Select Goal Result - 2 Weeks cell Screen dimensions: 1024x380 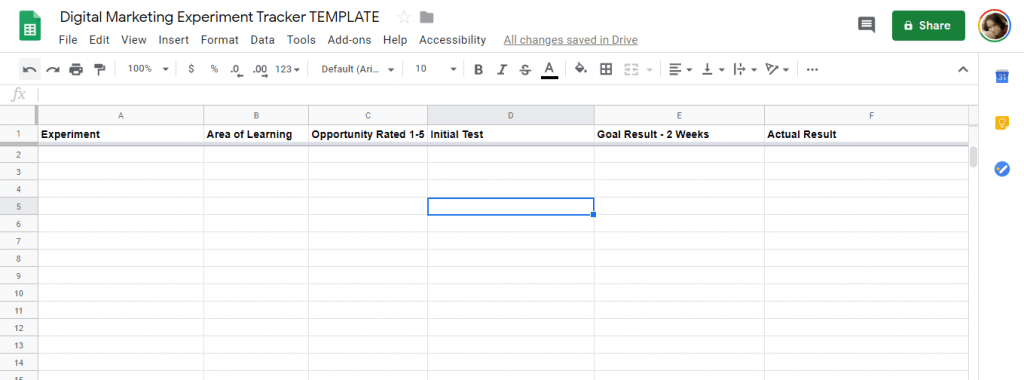pyautogui.click(x=679, y=135)
